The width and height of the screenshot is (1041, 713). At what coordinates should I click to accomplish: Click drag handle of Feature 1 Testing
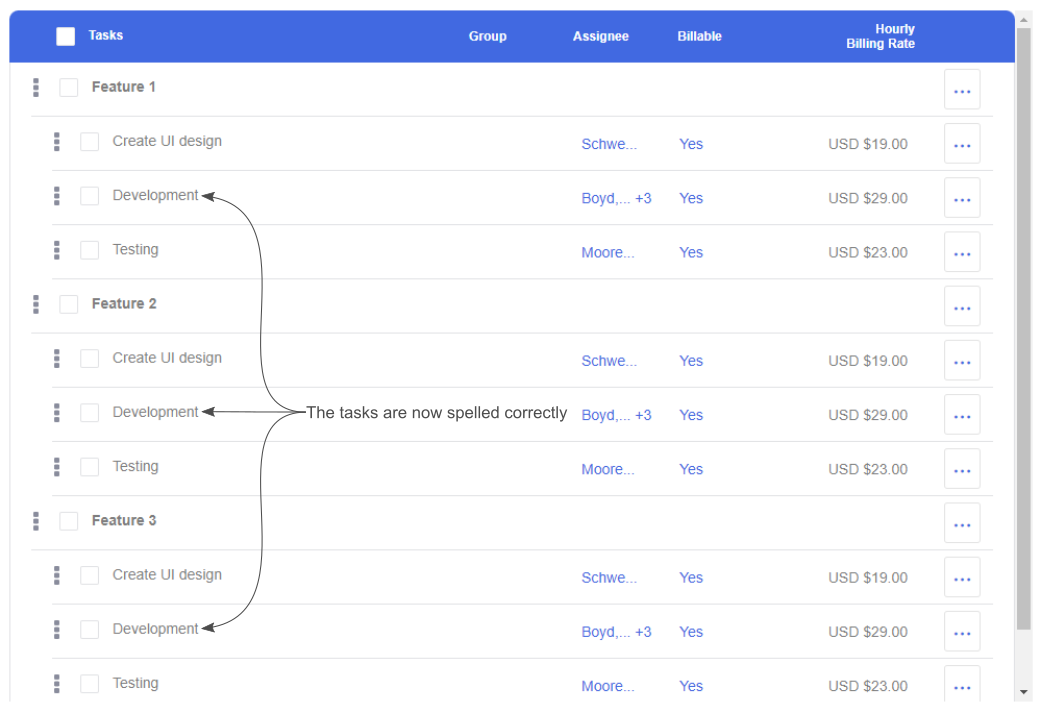(x=57, y=250)
